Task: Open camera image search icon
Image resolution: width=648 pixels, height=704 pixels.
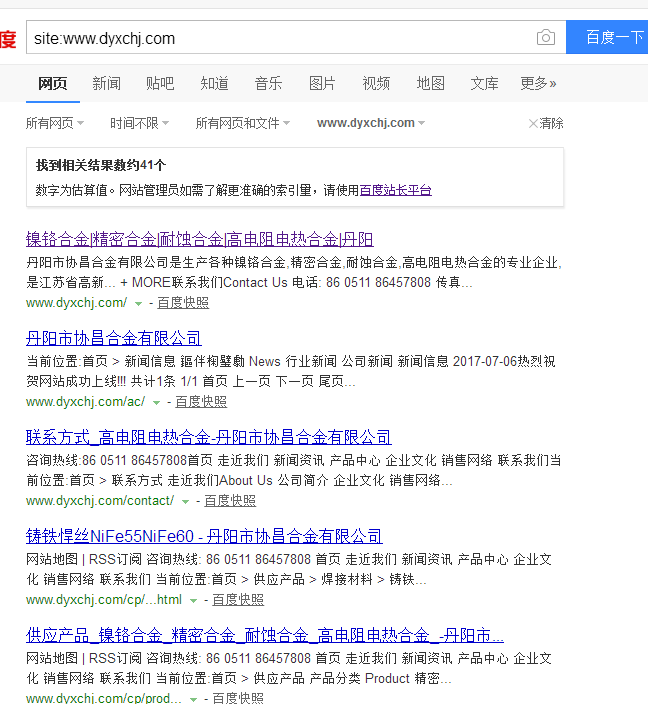Action: click(x=546, y=37)
